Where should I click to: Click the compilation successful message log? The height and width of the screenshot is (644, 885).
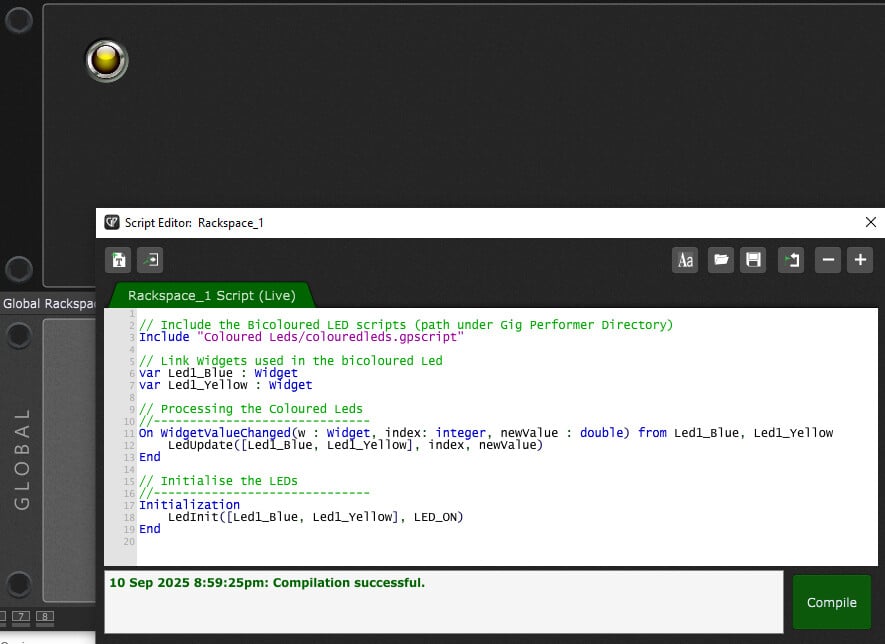tap(442, 601)
